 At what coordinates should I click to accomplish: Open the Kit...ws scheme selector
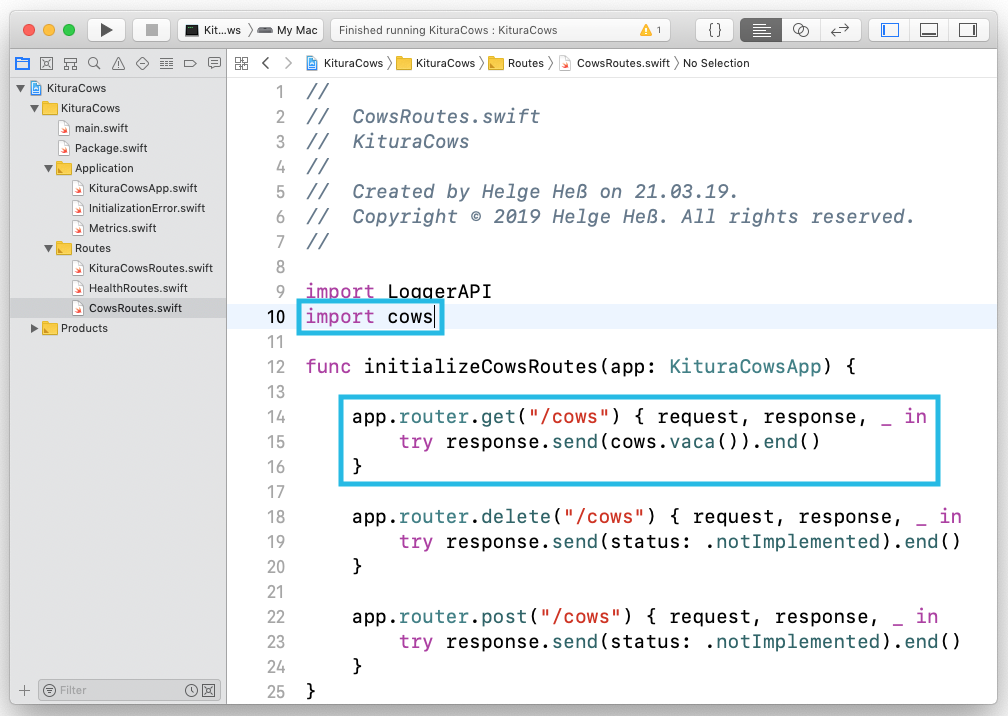tap(213, 30)
